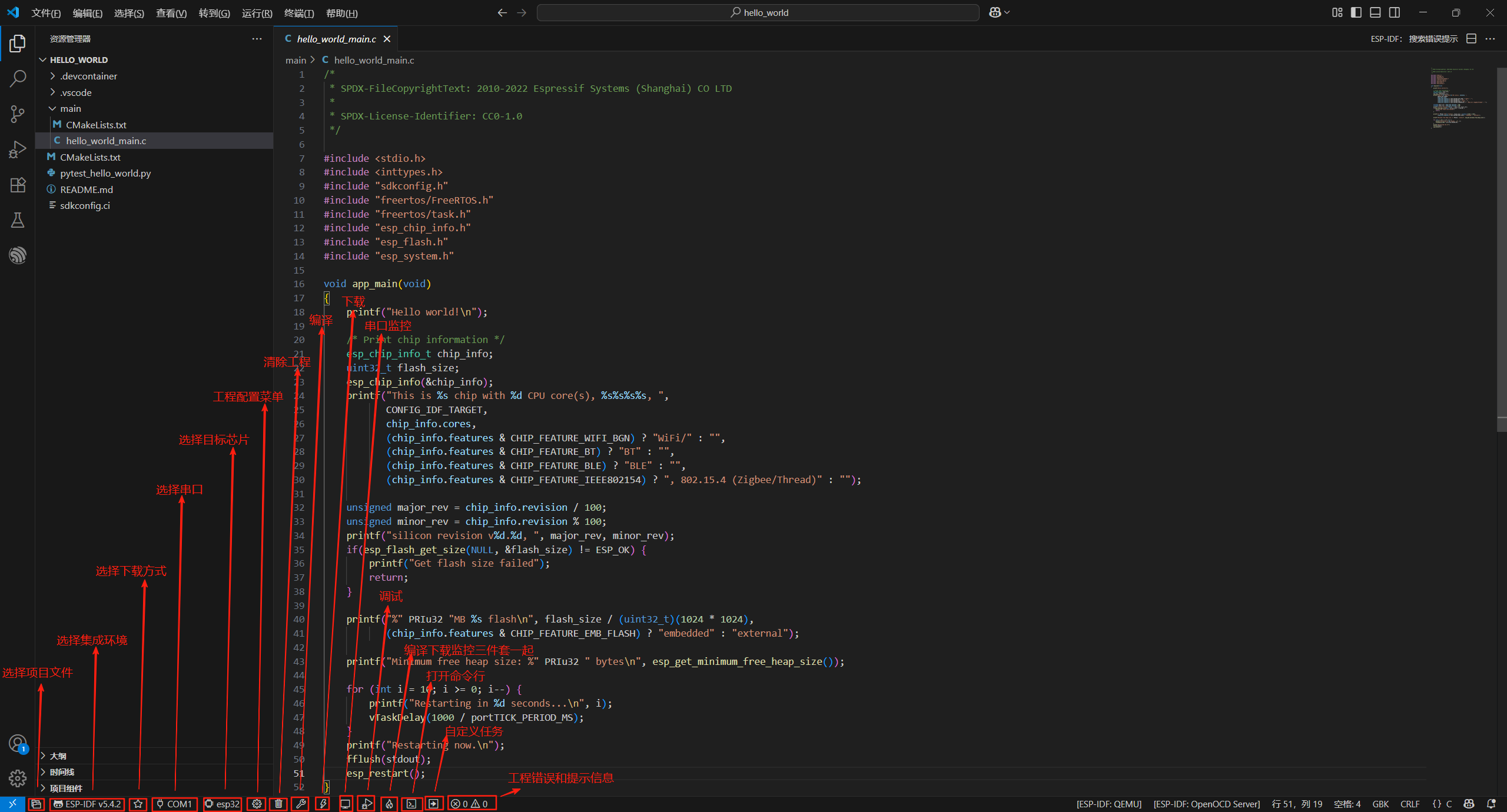Open the ESP-IDF terminal icon
1507x812 pixels.
point(411,804)
